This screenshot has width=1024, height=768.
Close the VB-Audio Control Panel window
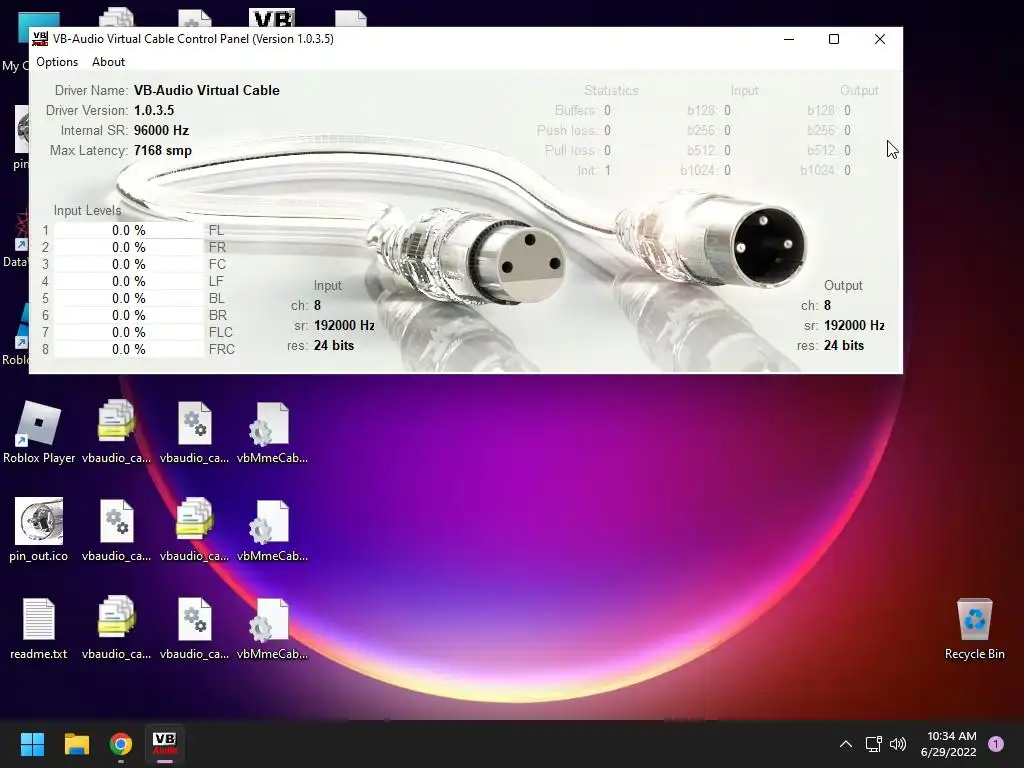tap(880, 39)
